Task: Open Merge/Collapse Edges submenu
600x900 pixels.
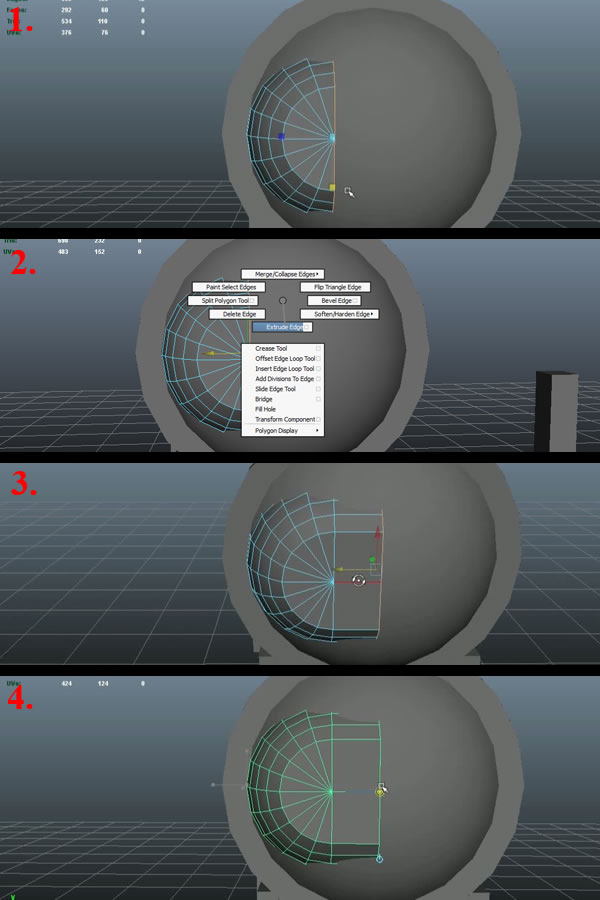Action: point(281,273)
